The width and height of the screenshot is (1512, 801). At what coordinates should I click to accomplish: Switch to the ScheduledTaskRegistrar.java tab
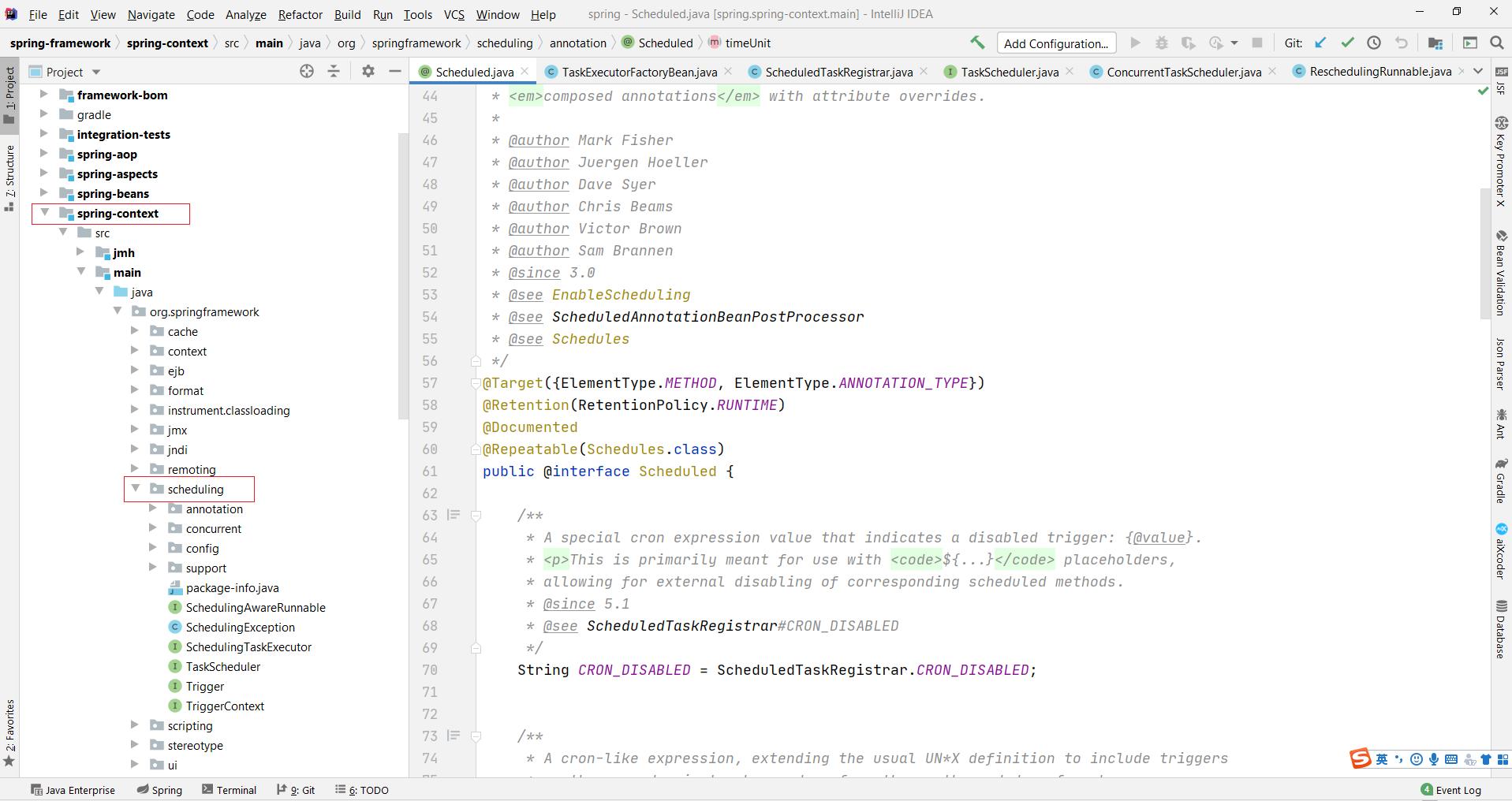tap(838, 72)
